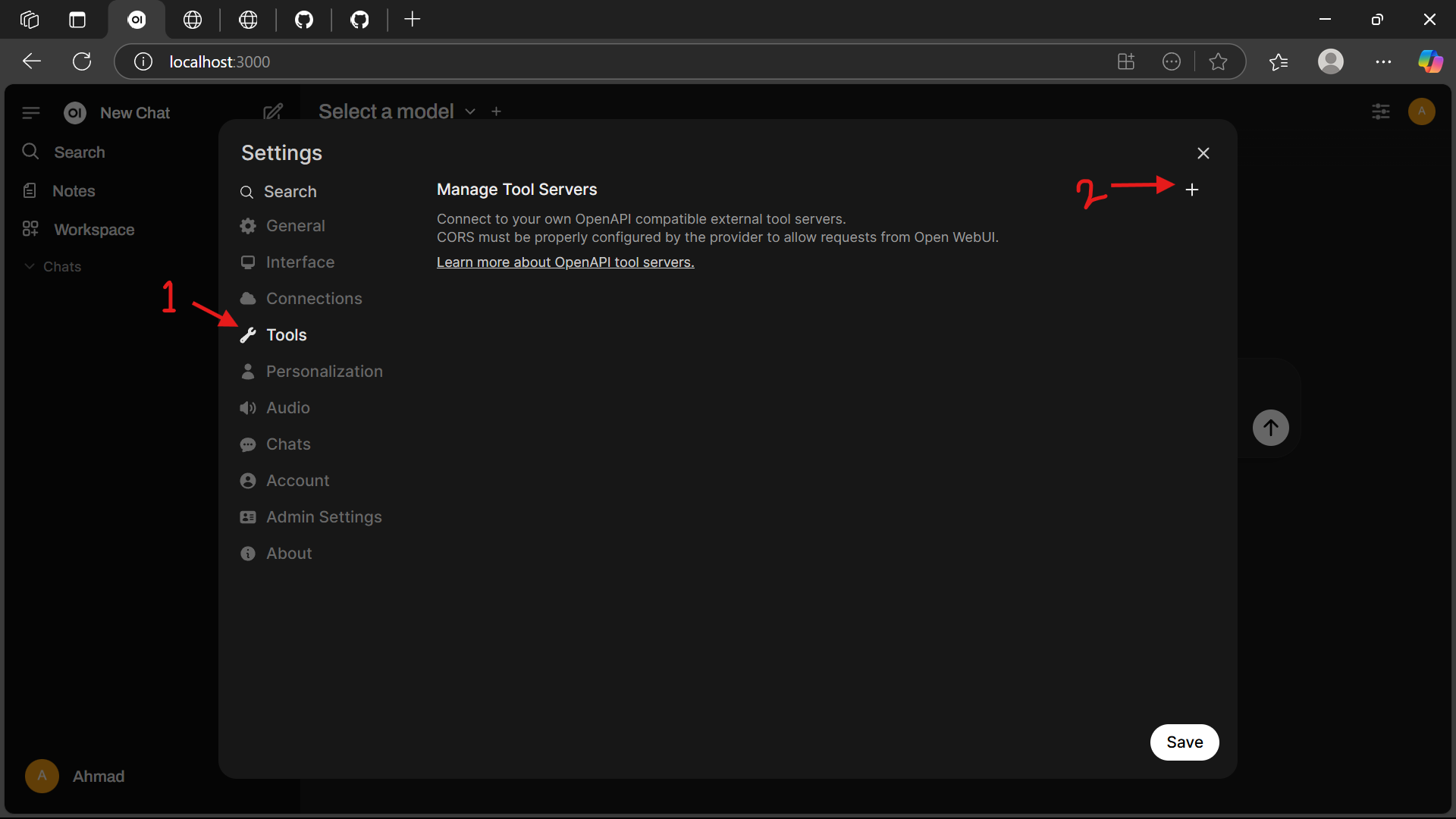
Task: Open the Copilot icon in browser toolbar
Action: click(1430, 61)
